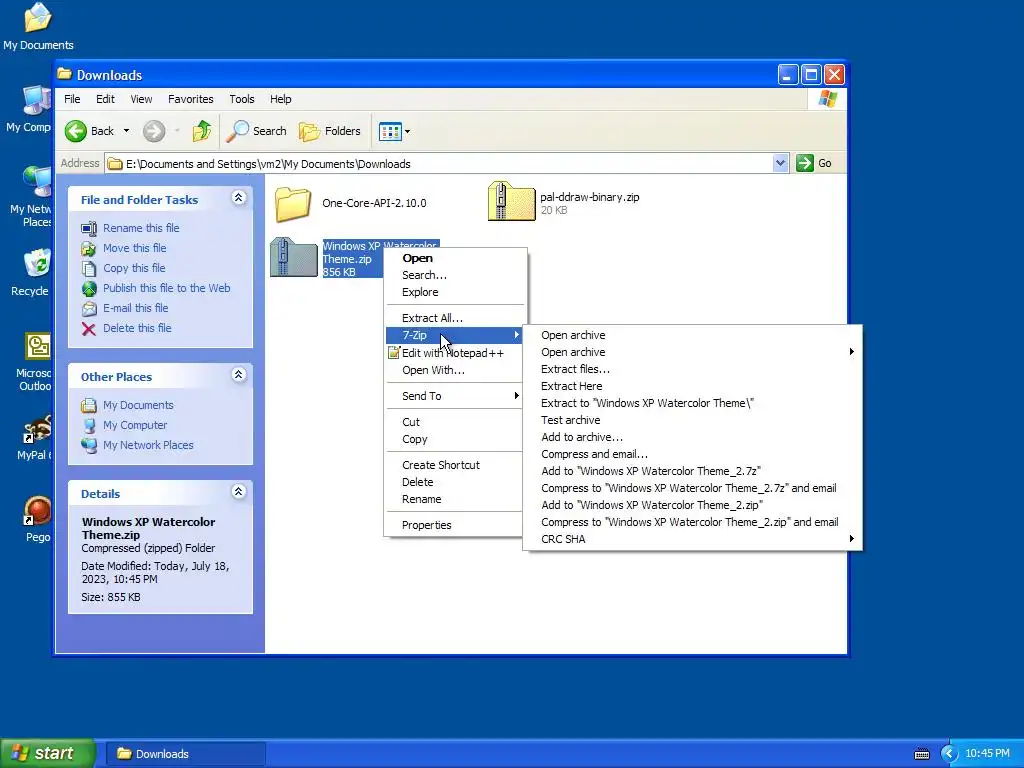Choose Extract to "Windows XP Watercolor Theme\"

click(692, 403)
